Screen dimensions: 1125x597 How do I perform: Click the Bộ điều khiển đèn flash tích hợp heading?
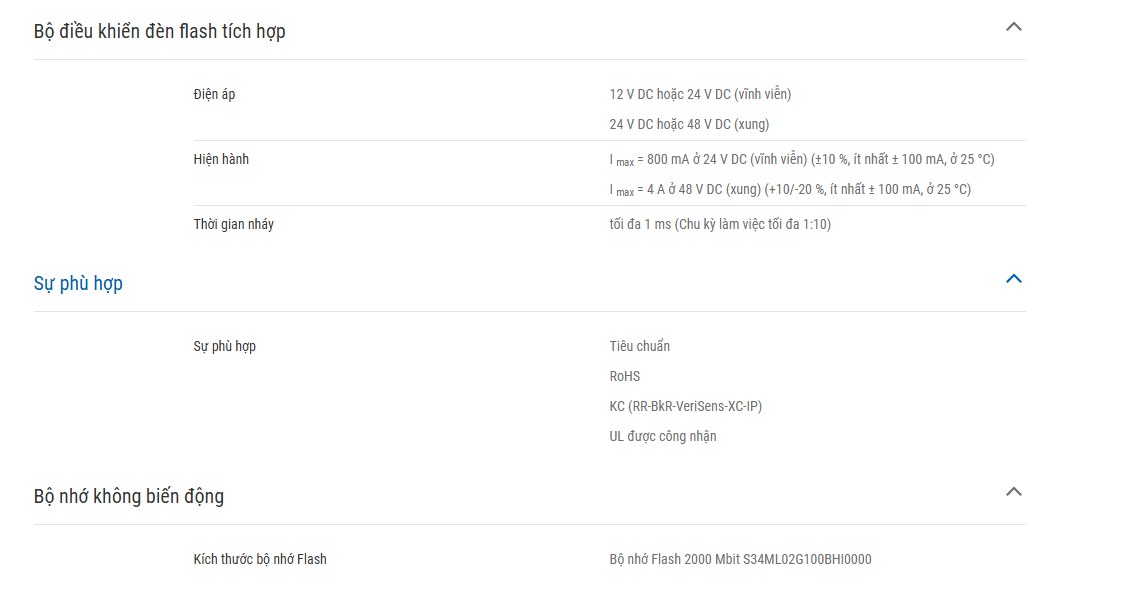[x=159, y=32]
